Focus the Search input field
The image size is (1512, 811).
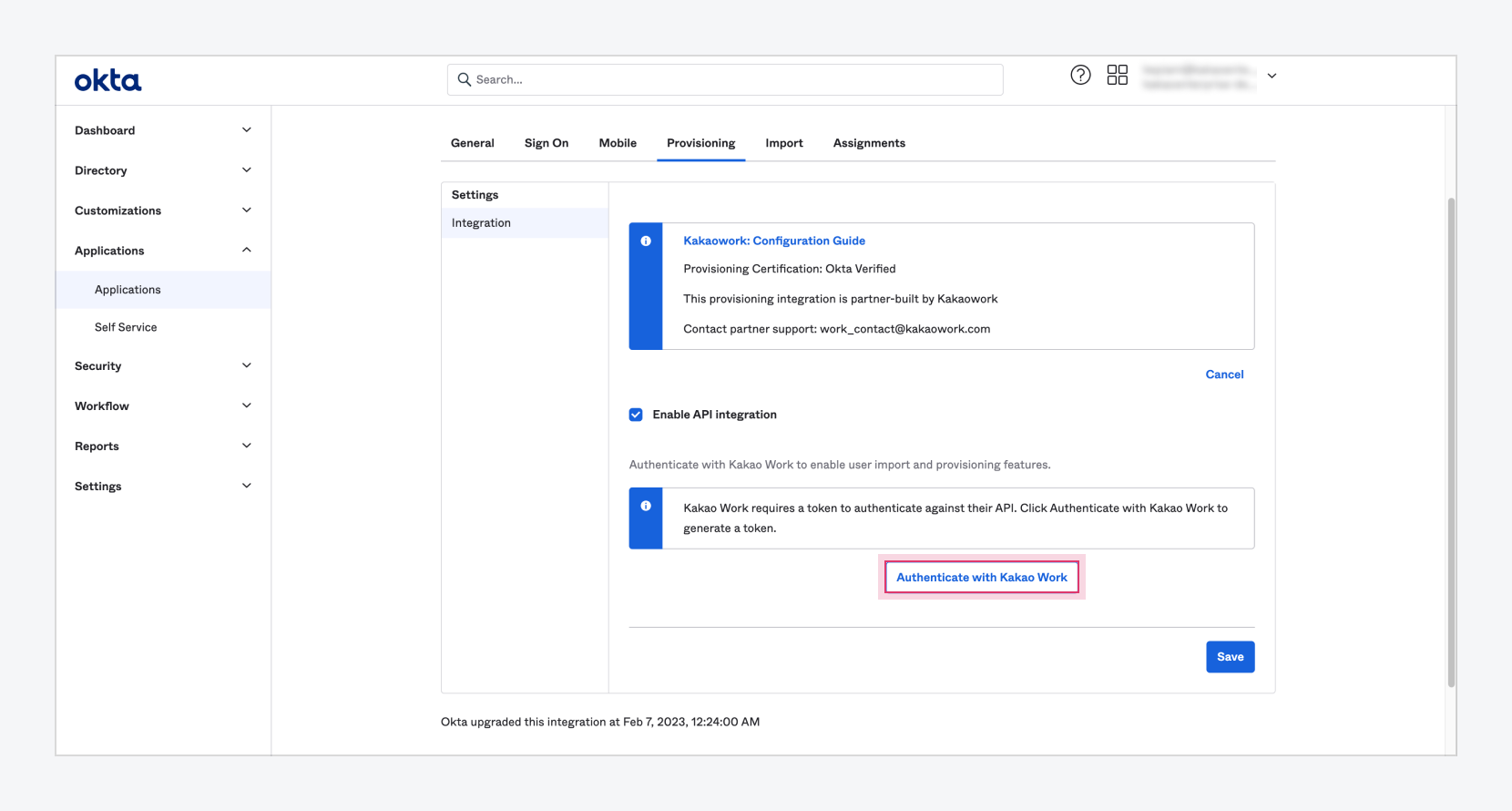click(x=725, y=79)
